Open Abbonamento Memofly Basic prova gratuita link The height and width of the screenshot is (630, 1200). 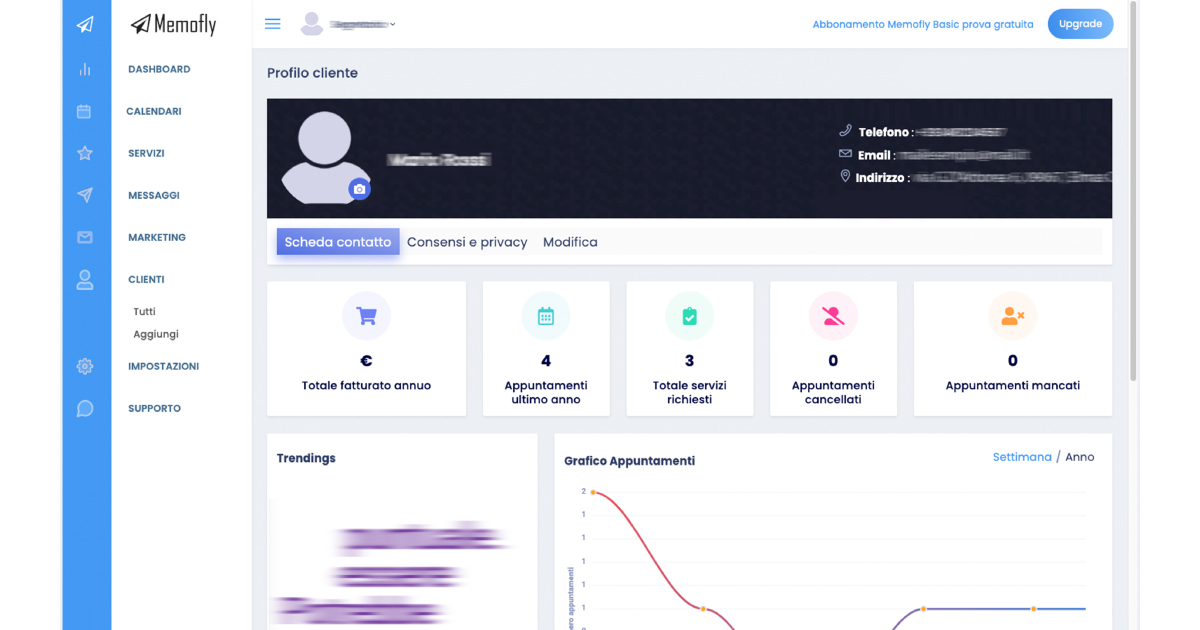coord(922,23)
